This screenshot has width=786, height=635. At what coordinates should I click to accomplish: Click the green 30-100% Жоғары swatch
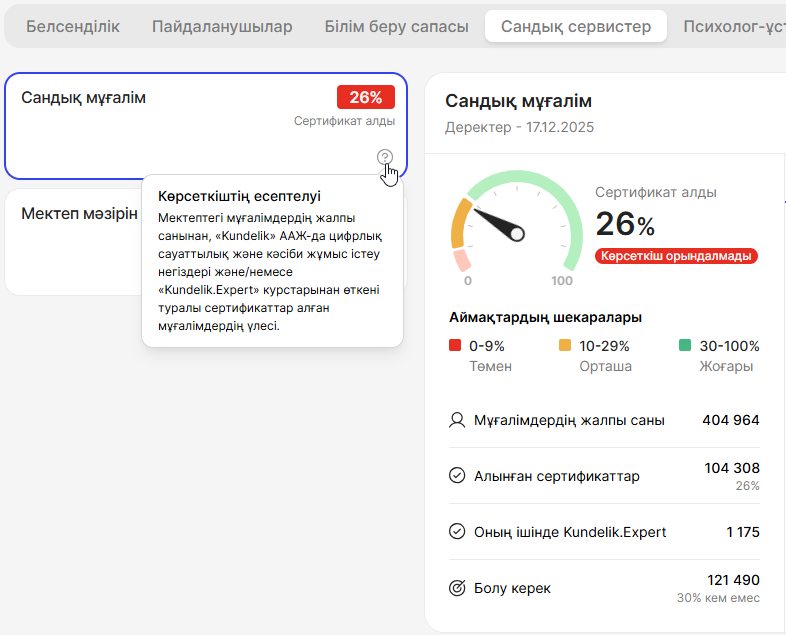pos(685,346)
